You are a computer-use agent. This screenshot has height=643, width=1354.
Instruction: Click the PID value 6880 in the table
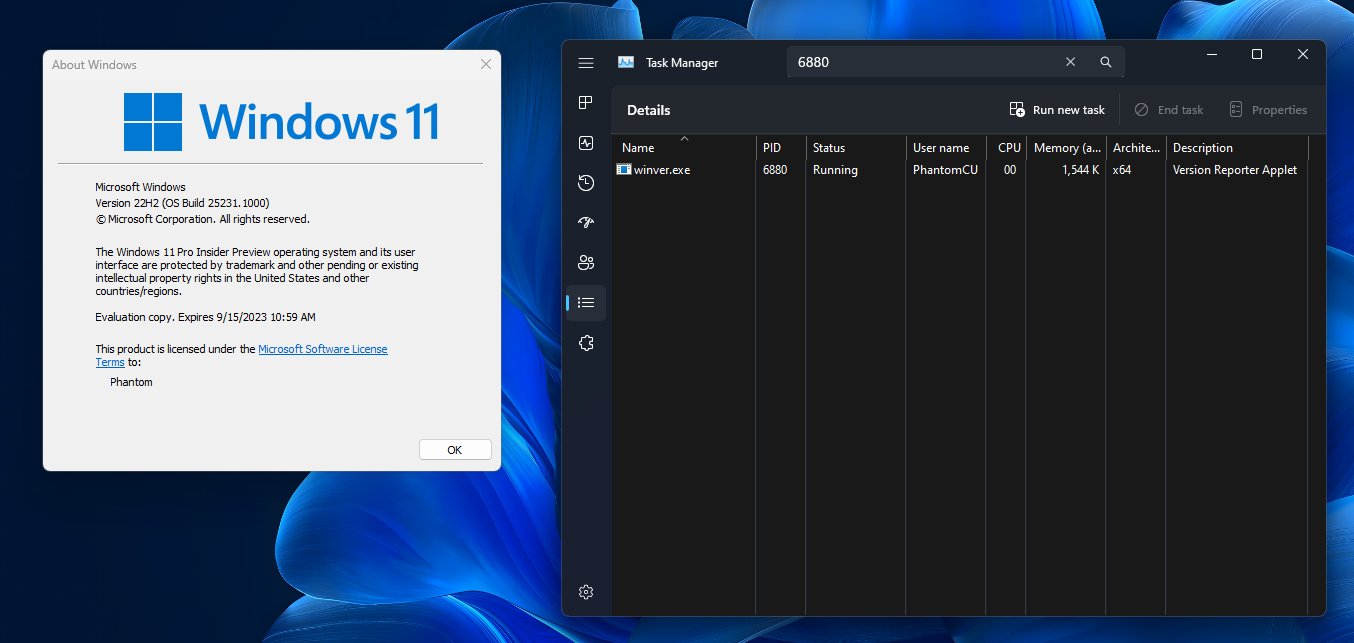click(x=775, y=170)
